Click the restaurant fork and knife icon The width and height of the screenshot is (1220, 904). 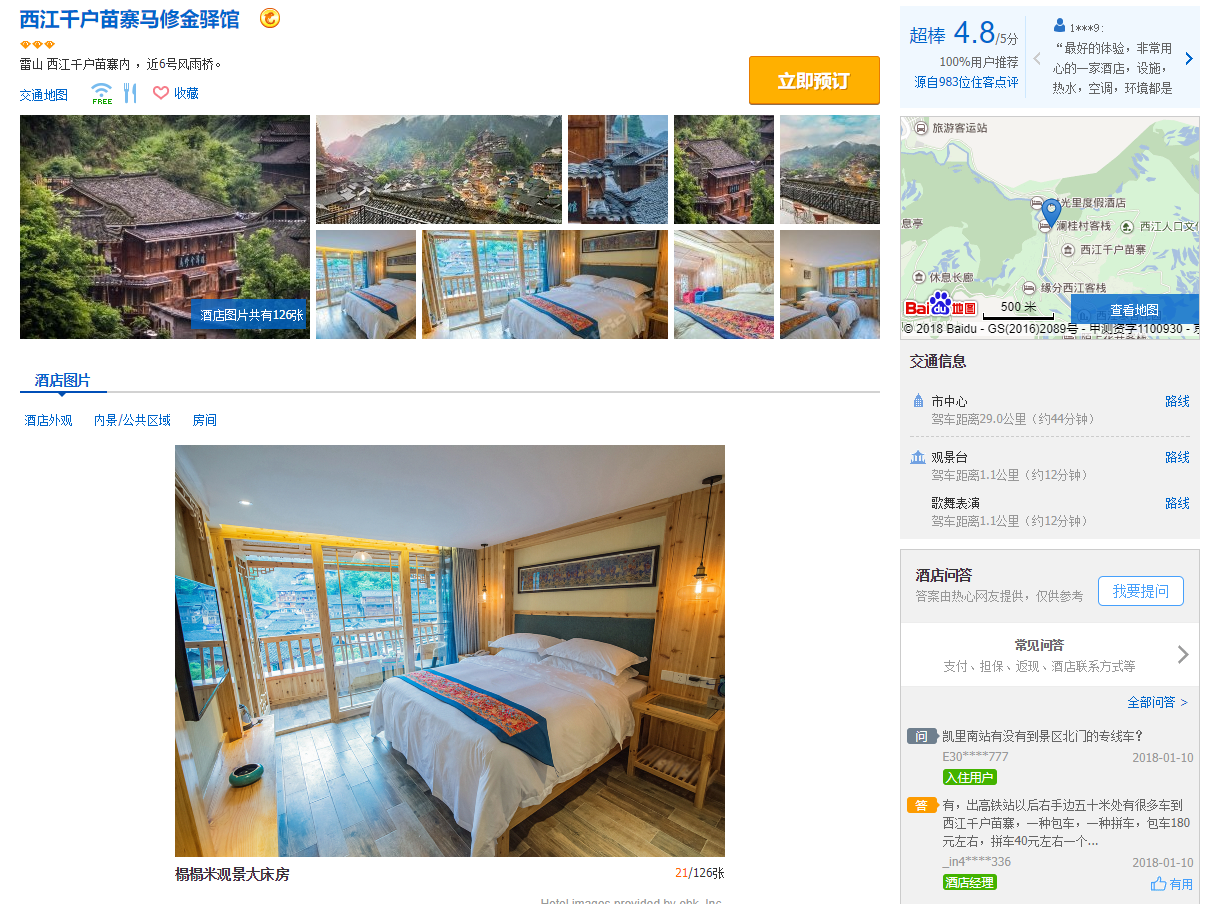(x=130, y=93)
